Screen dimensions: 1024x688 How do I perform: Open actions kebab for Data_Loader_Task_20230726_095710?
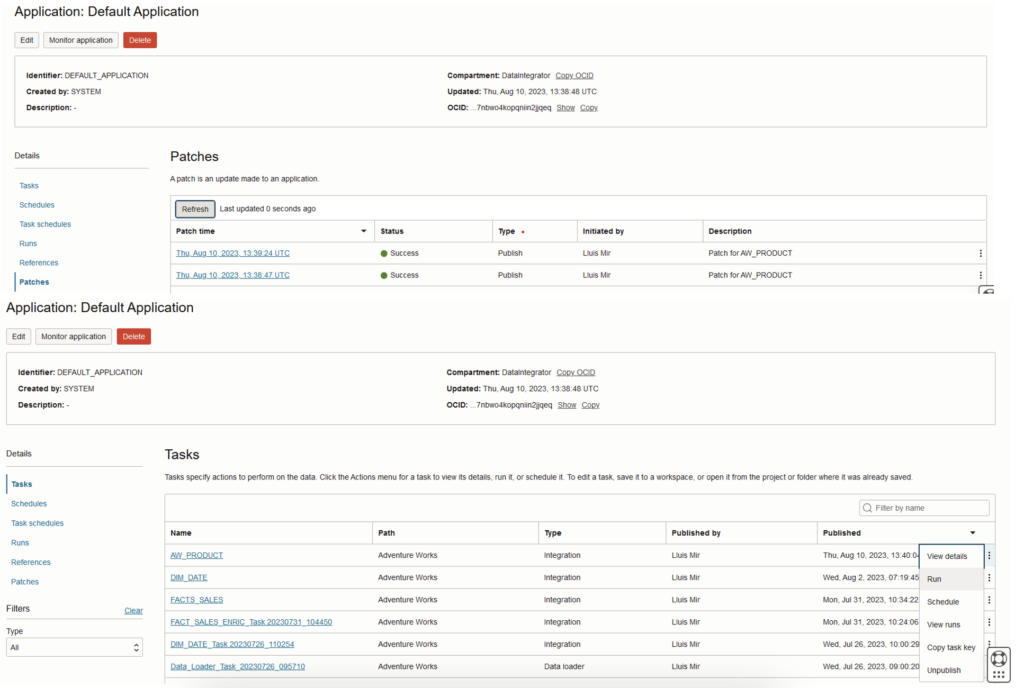(989, 666)
